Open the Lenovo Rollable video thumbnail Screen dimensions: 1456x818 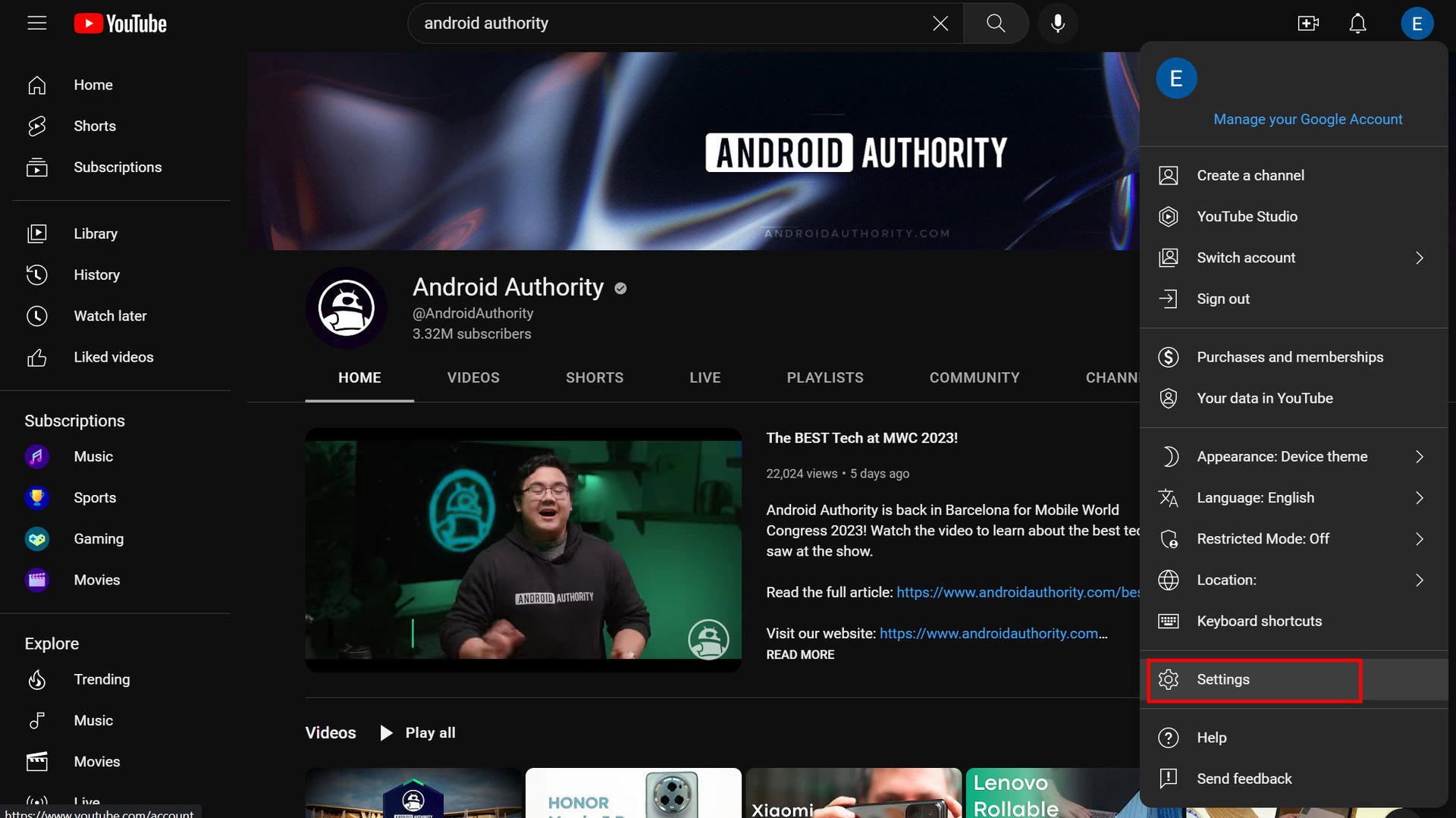[1053, 793]
